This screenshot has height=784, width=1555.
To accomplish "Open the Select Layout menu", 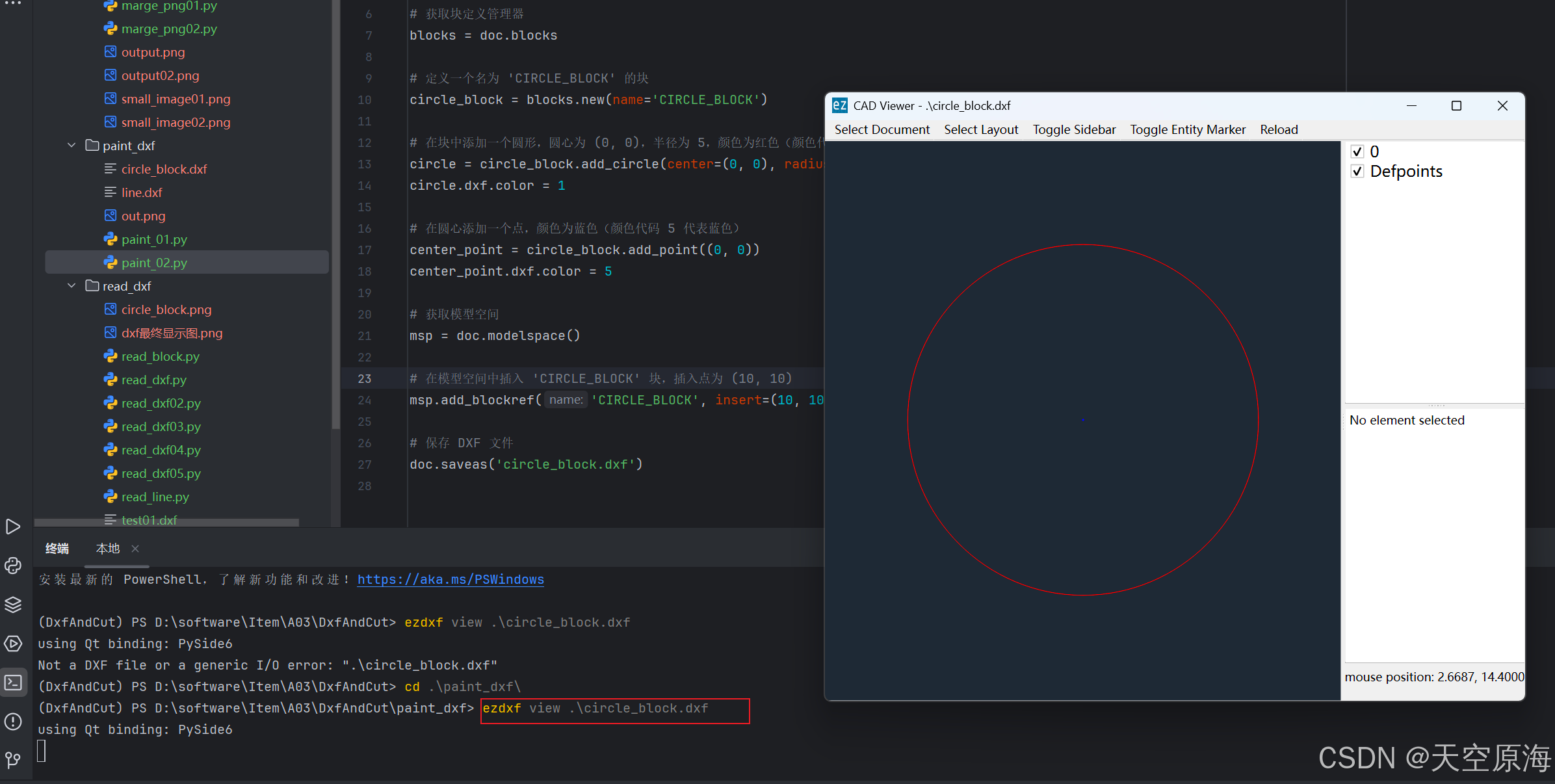I will (x=980, y=129).
